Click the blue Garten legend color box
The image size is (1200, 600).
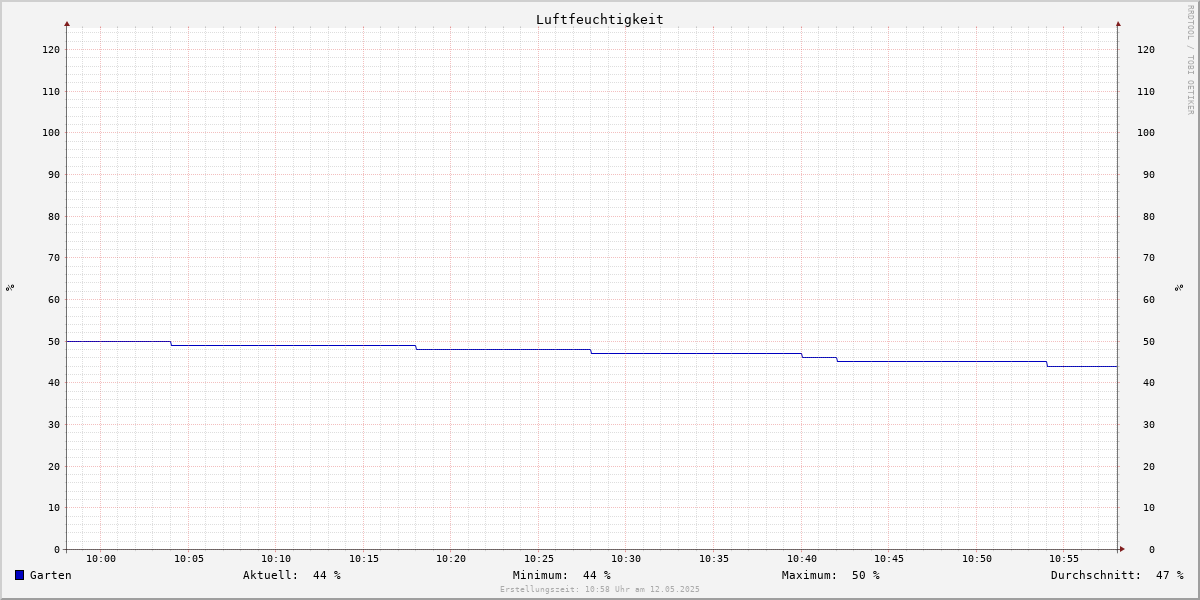pyautogui.click(x=19, y=575)
